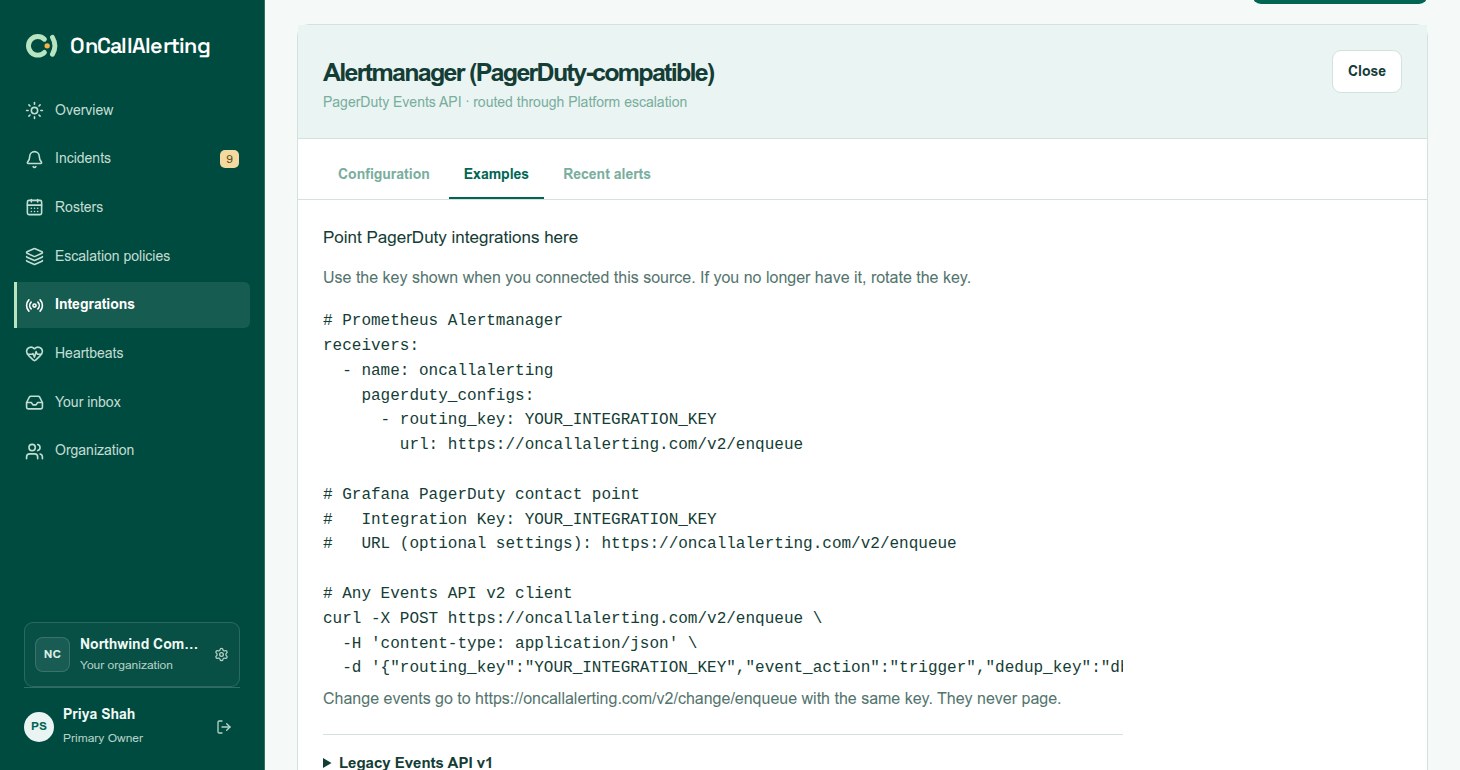Click the Rosters calendar icon

coord(35,207)
